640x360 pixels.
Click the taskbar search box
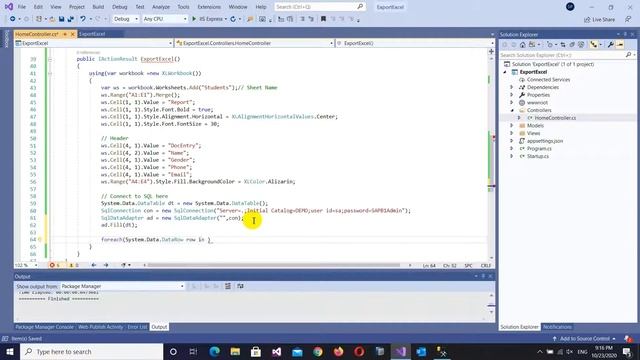pos(91,351)
